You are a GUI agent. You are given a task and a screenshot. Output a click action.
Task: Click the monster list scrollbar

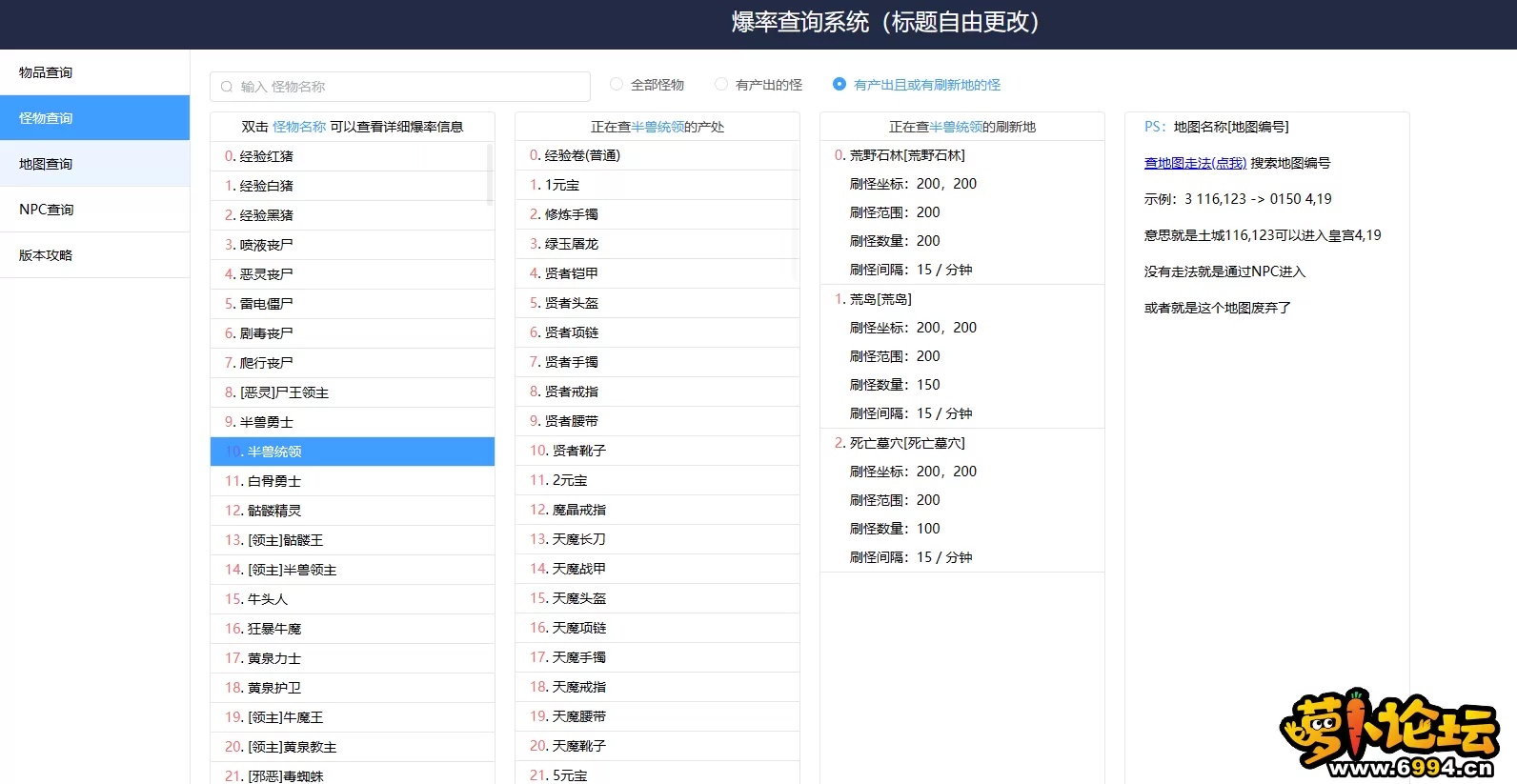point(490,174)
